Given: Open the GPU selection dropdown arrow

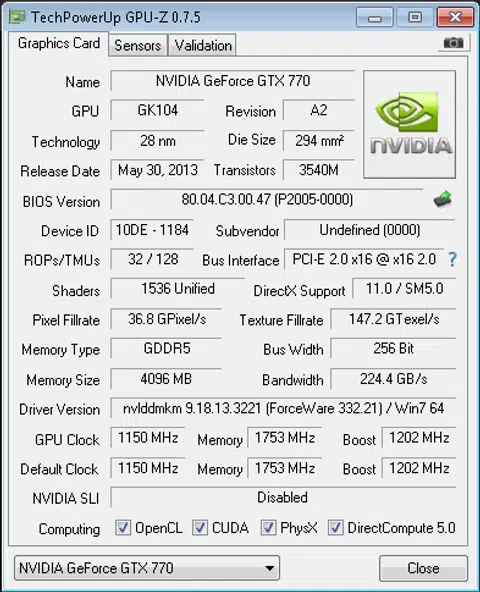Looking at the screenshot, I should (x=269, y=568).
